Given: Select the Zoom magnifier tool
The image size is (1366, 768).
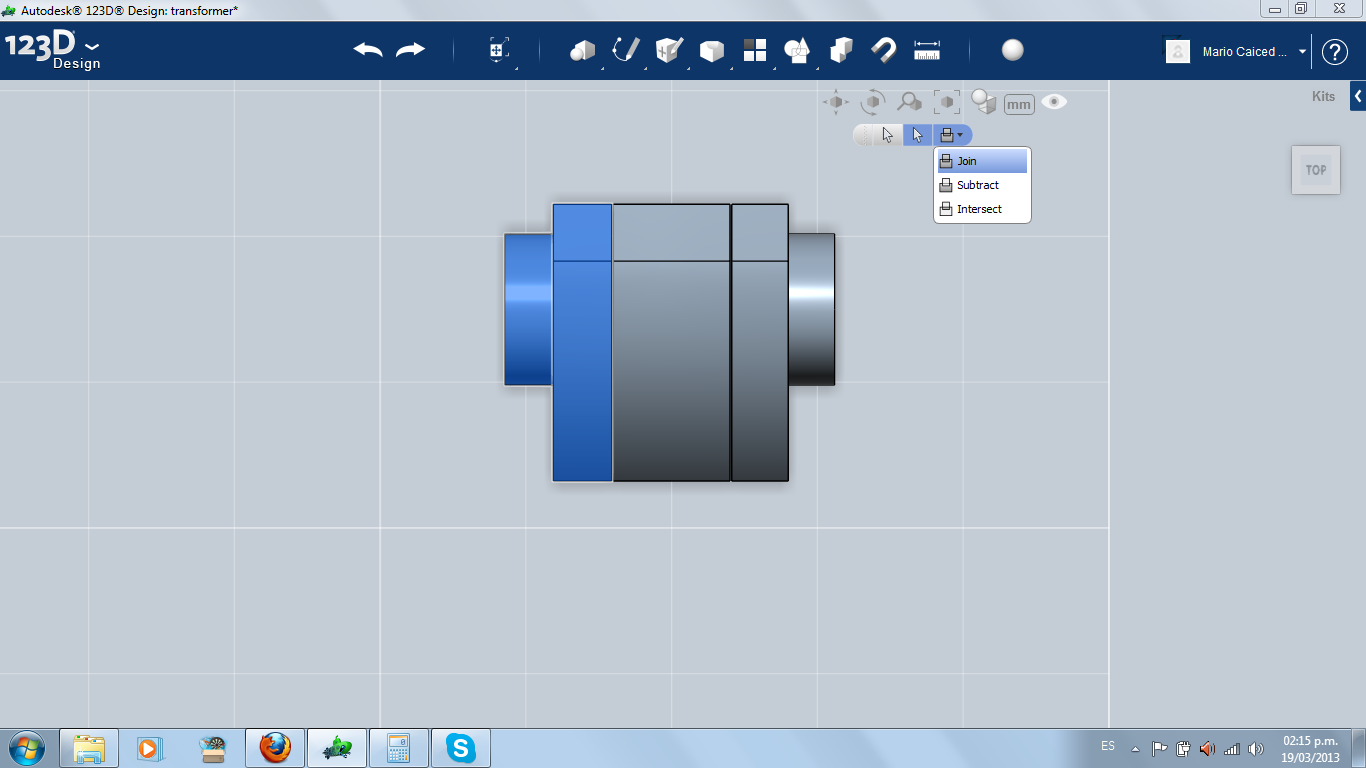Looking at the screenshot, I should [909, 102].
